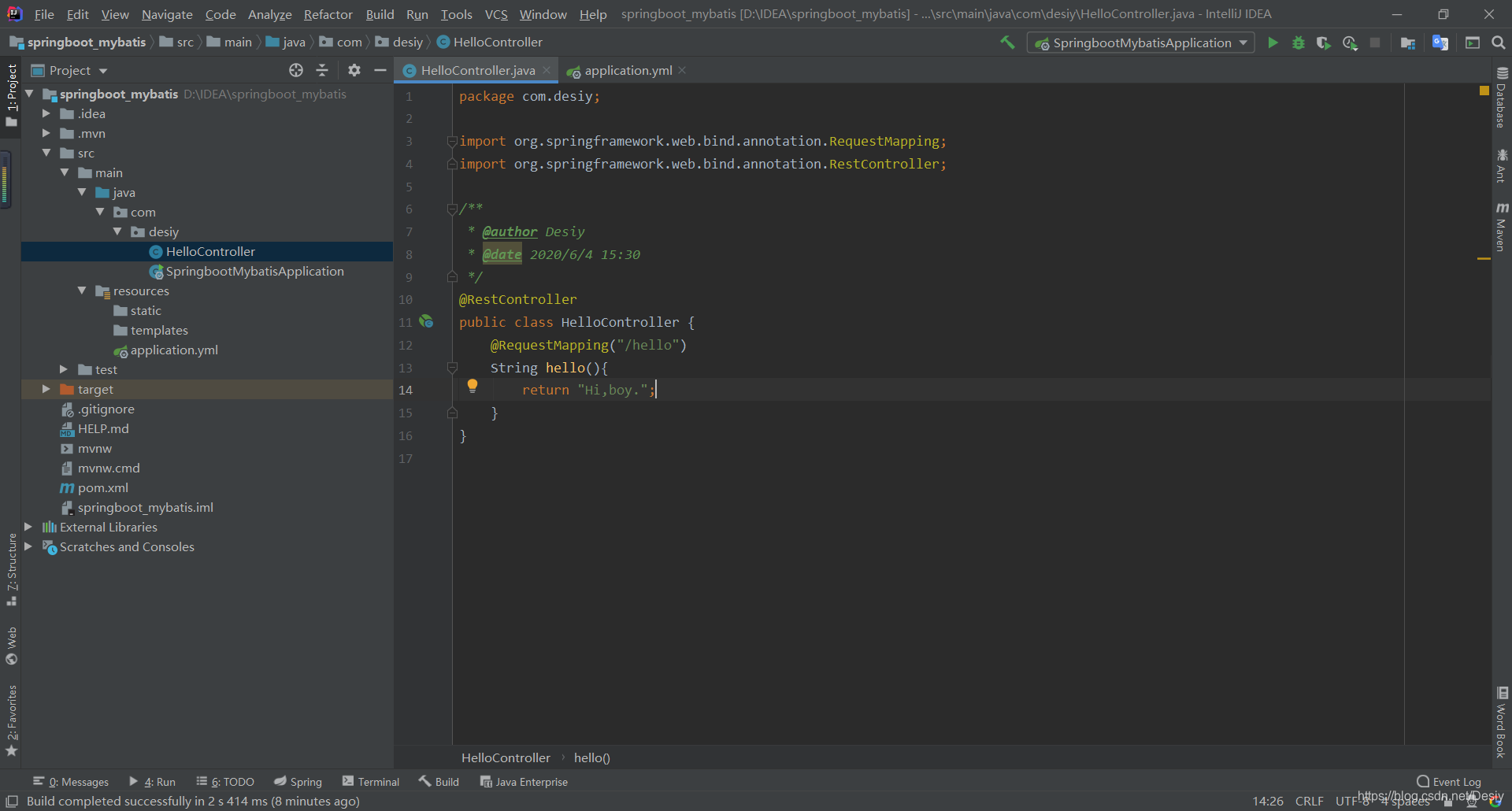
Task: Click the yellow warning stripe mark on the scrollbar
Action: [x=1484, y=258]
